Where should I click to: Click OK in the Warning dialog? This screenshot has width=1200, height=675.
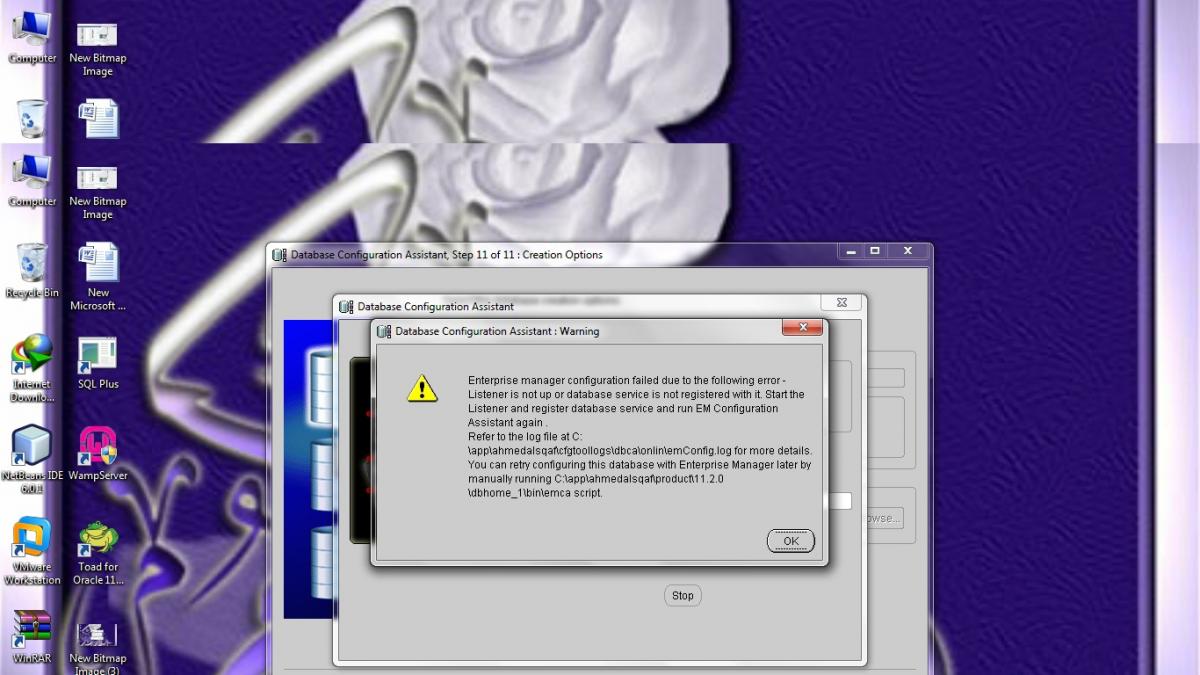(790, 541)
